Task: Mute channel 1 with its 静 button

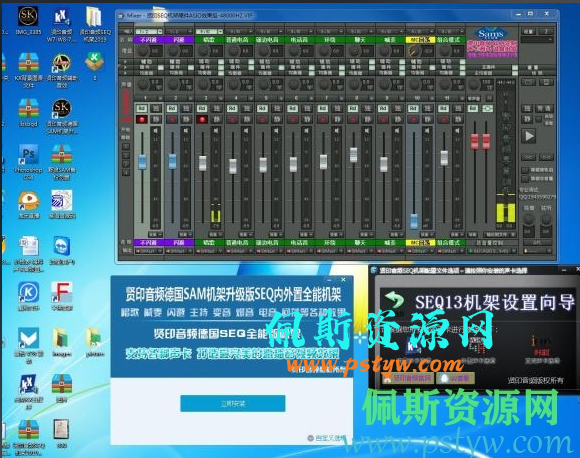Action: coord(156,119)
